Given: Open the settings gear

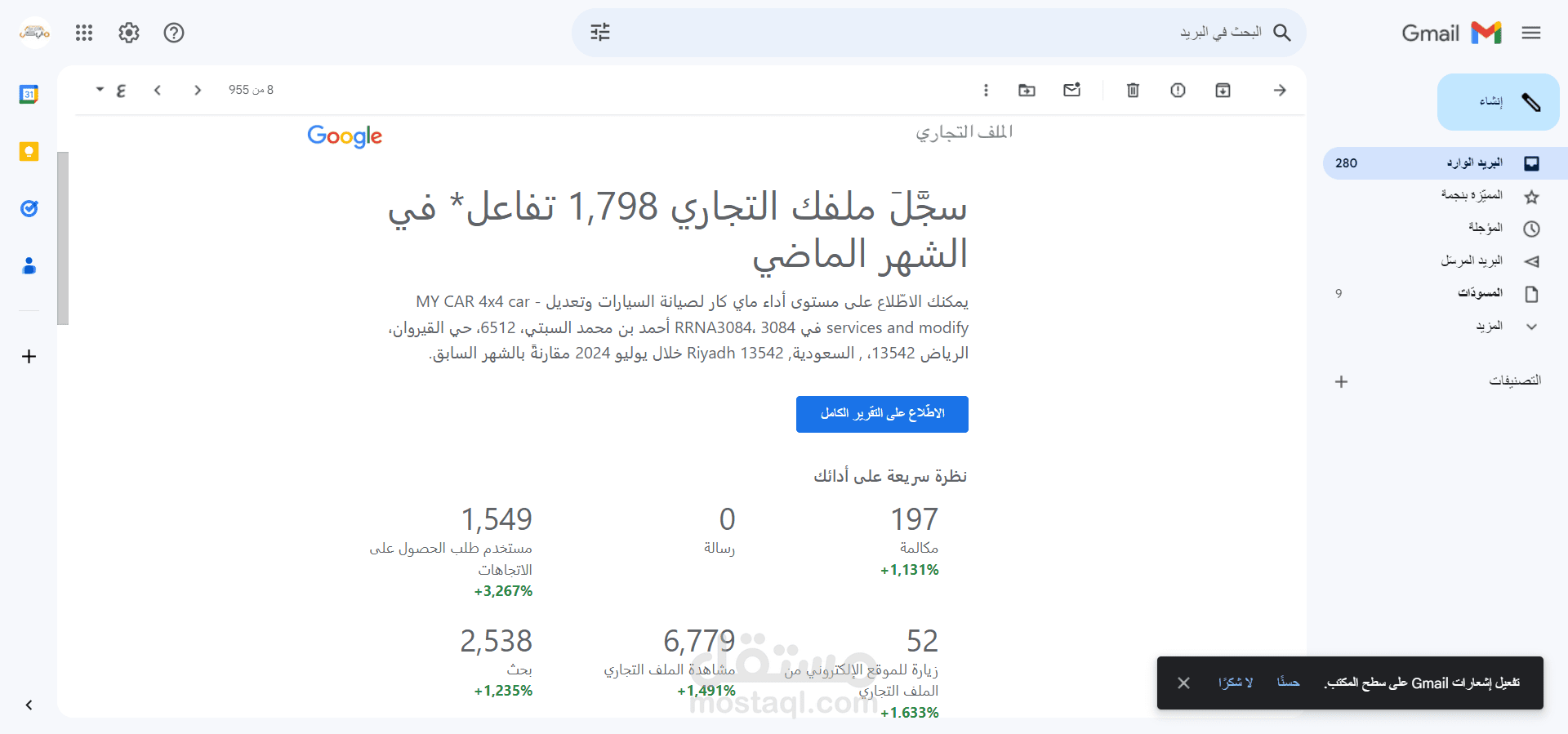Looking at the screenshot, I should tap(129, 33).
